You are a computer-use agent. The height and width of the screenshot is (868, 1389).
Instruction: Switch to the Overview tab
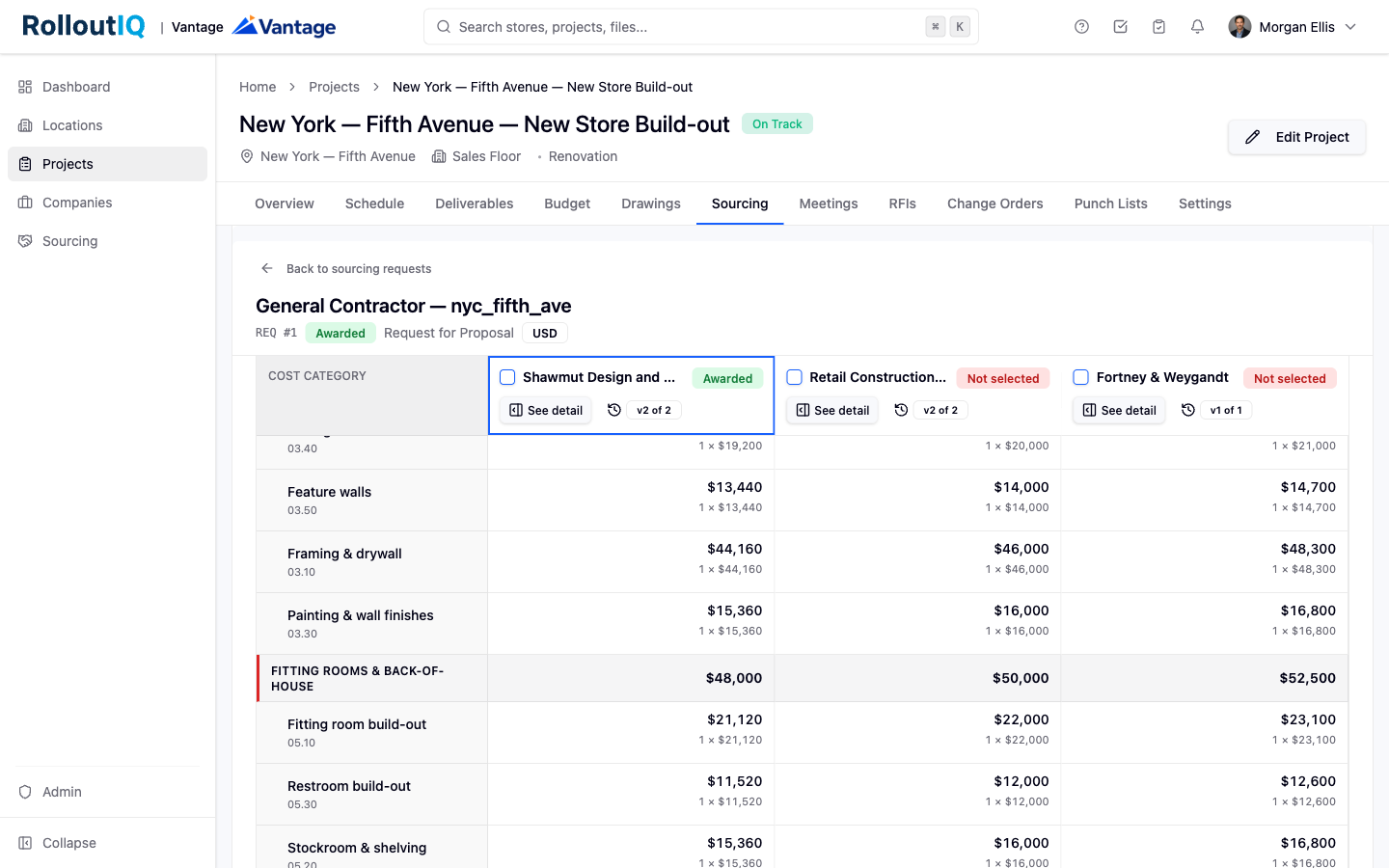click(x=285, y=203)
